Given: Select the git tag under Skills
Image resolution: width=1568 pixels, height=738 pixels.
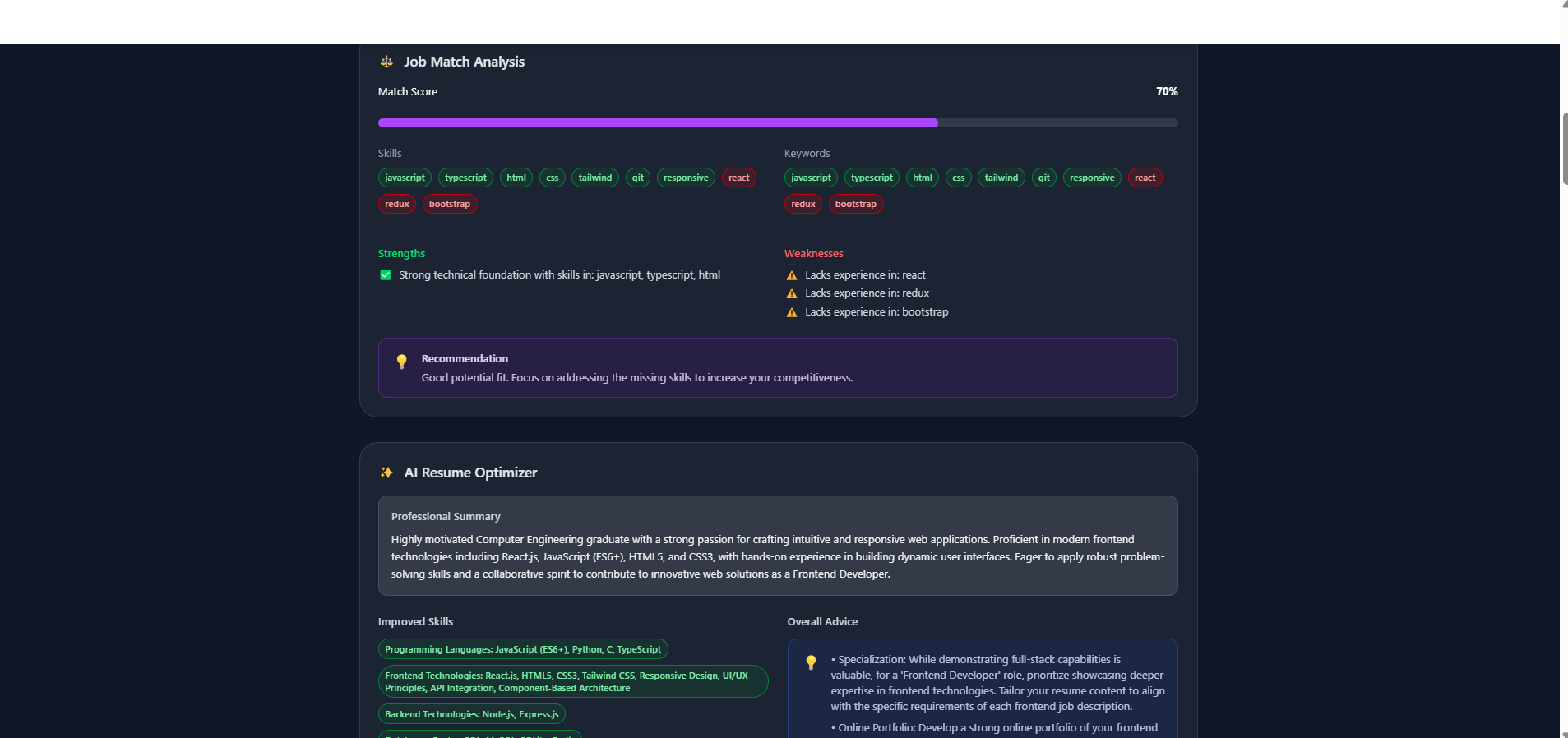Looking at the screenshot, I should [x=638, y=178].
